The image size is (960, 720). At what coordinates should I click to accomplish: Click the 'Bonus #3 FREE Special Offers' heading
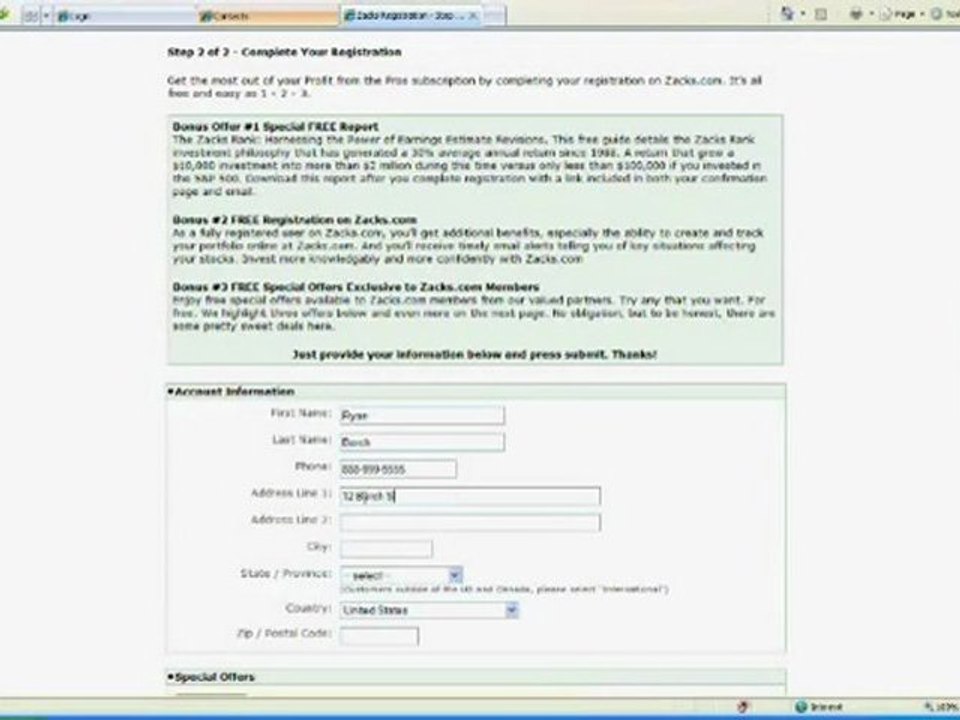point(356,287)
